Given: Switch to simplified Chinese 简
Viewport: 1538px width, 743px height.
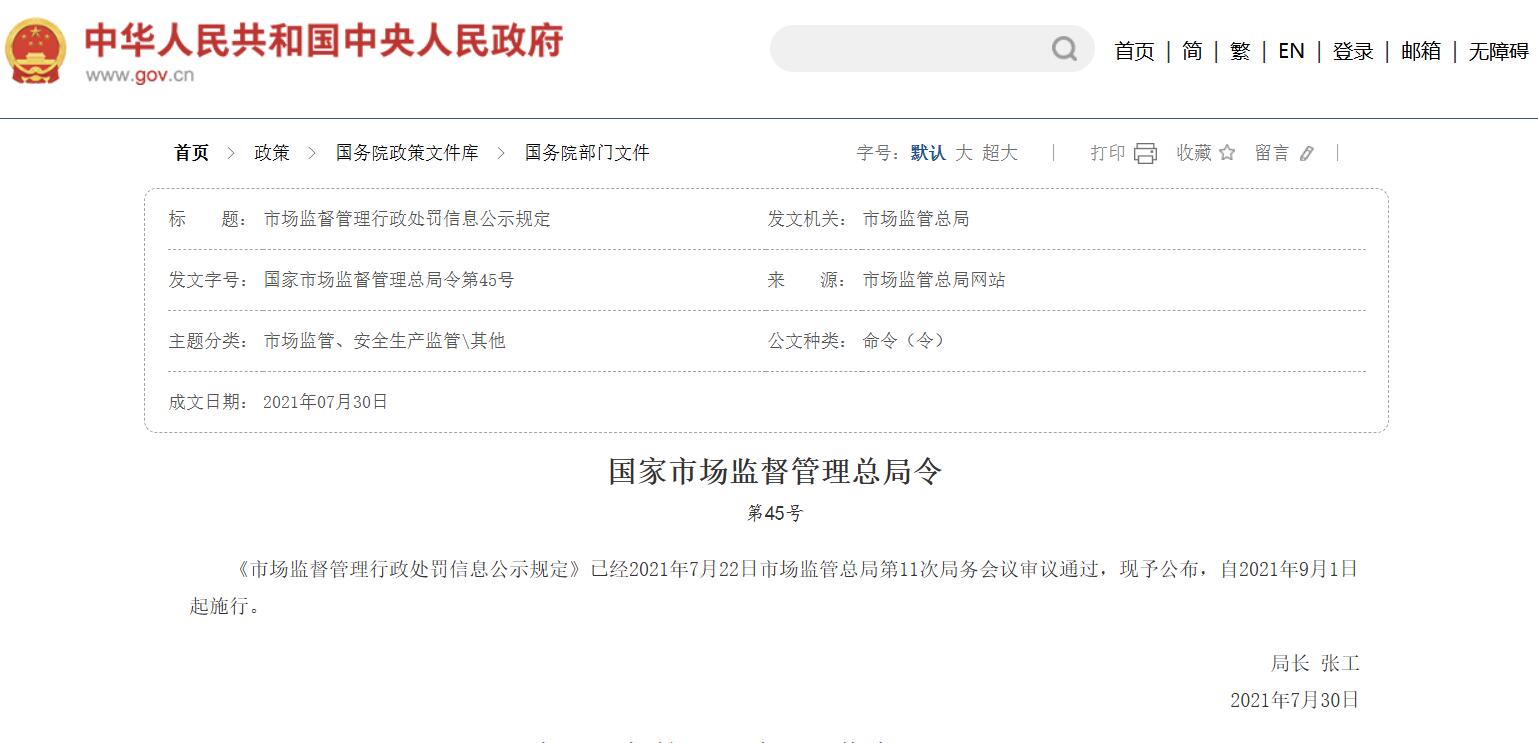Looking at the screenshot, I should (1192, 51).
